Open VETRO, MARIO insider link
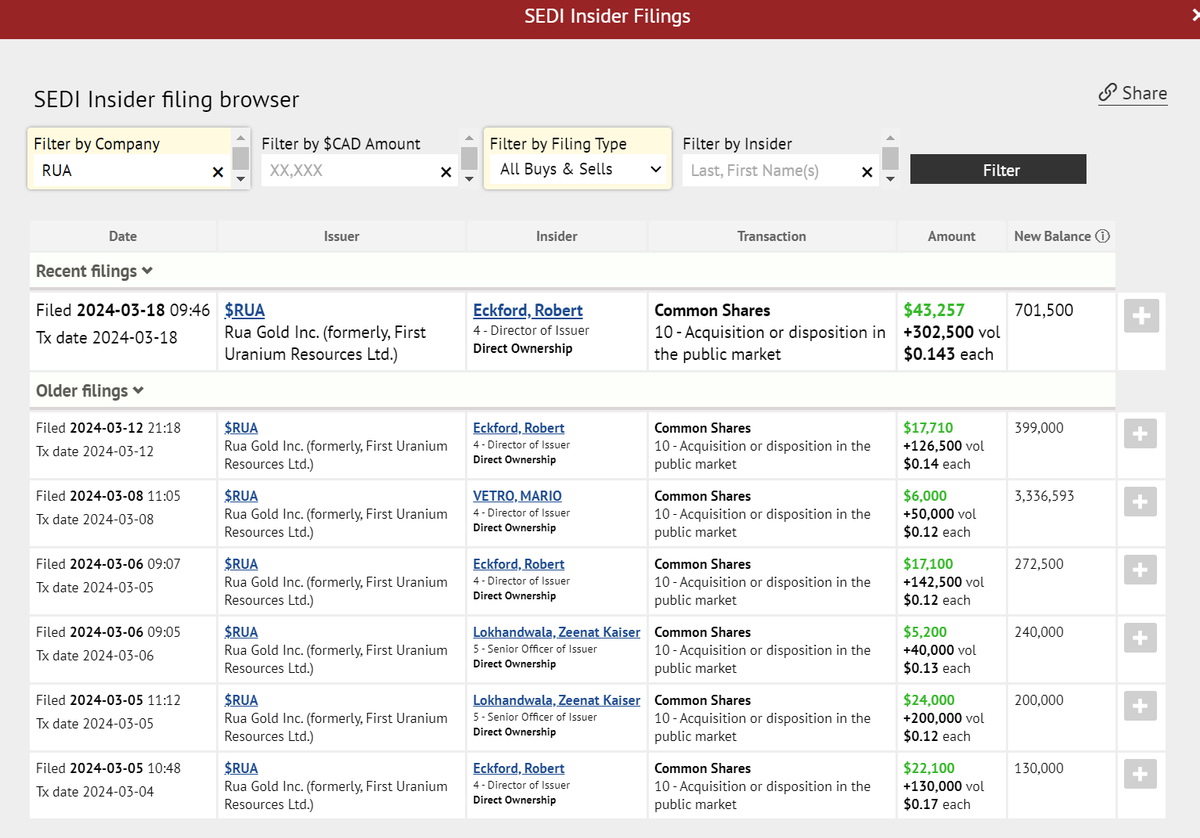Screen dimensions: 1200x838 517,496
